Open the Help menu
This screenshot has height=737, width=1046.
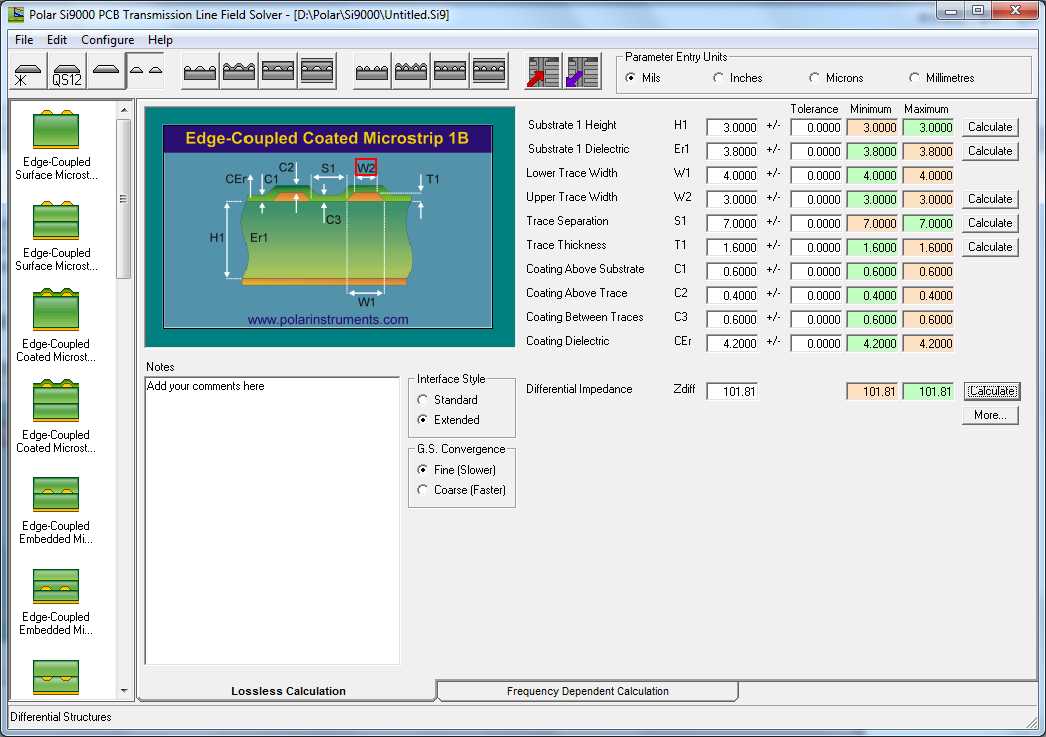coord(160,40)
